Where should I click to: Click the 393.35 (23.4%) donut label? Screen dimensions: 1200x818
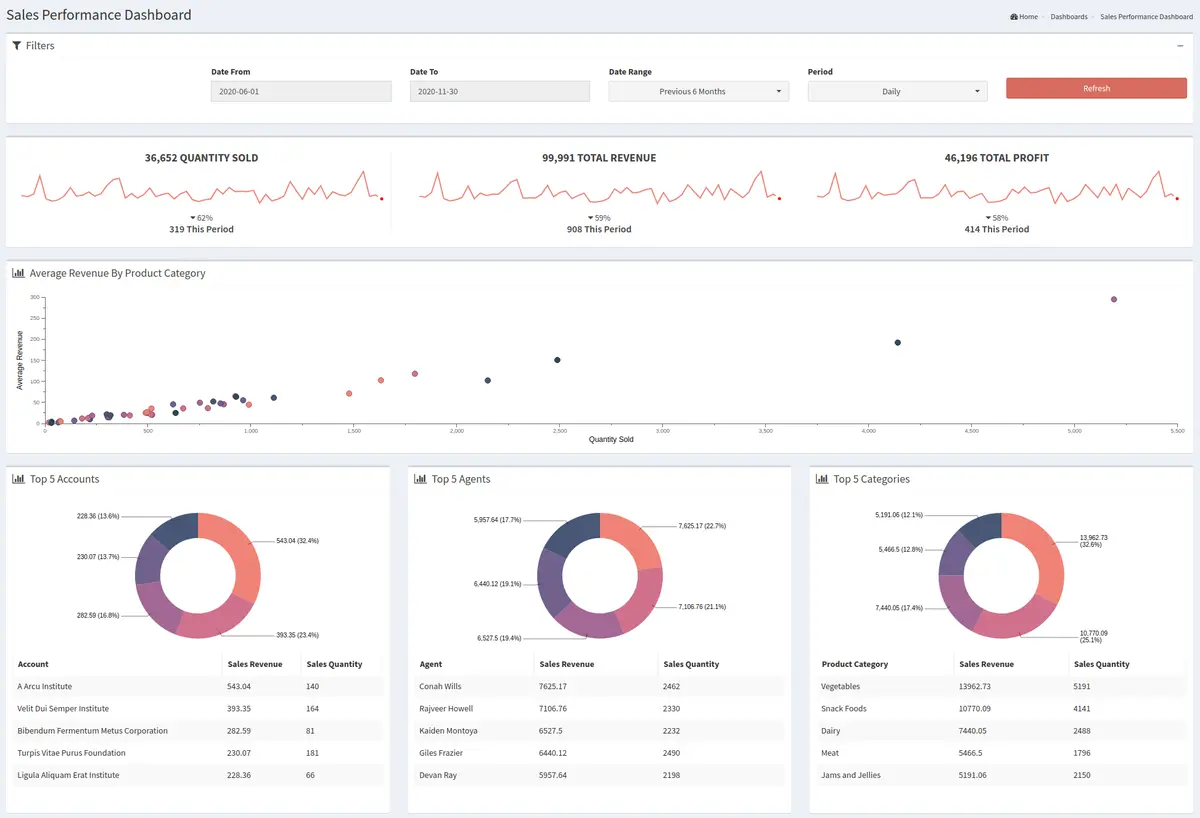click(298, 635)
